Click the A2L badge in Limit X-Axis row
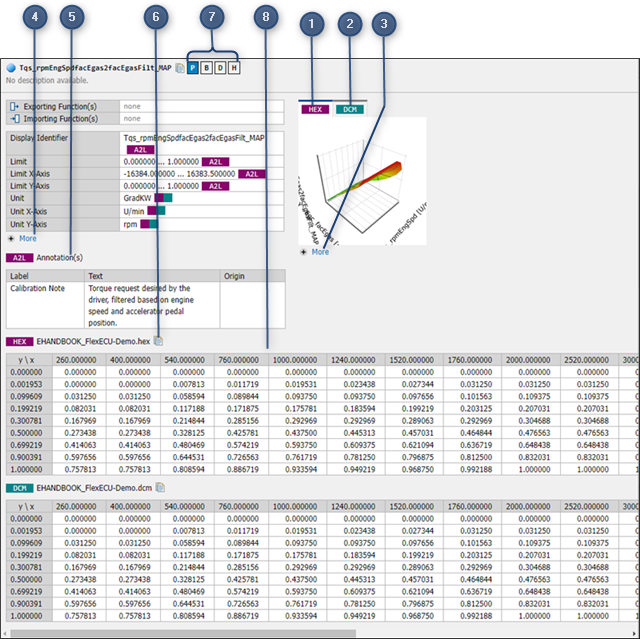Screen dimensions: 640x639 (252, 173)
